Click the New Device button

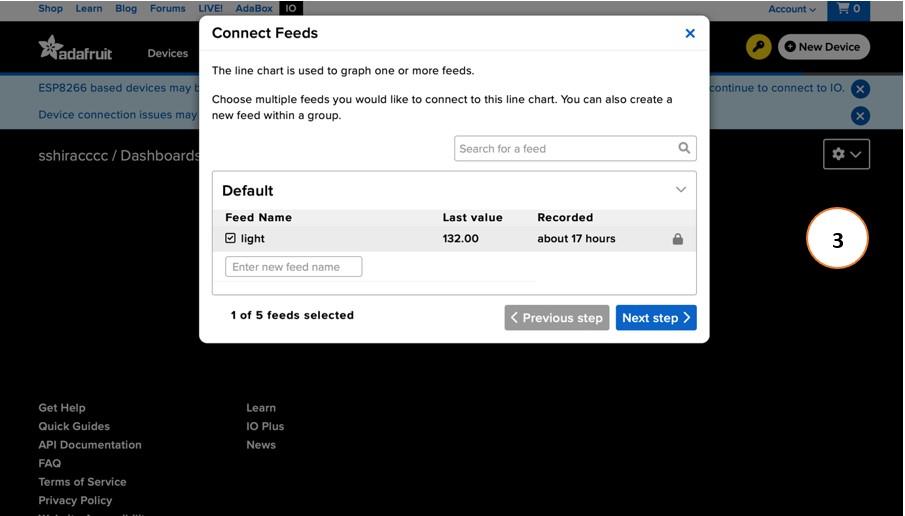coord(824,47)
